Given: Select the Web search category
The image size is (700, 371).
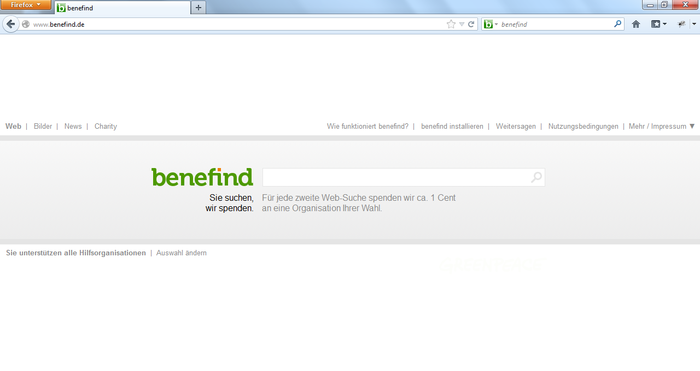Looking at the screenshot, I should pos(13,126).
